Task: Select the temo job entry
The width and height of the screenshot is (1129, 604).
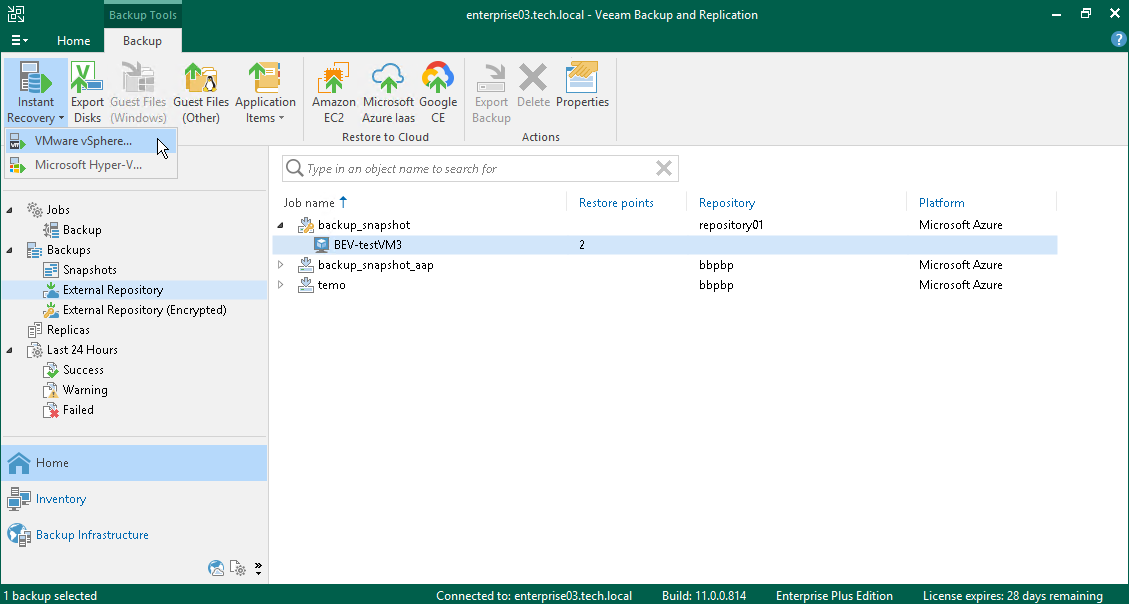Action: click(331, 285)
